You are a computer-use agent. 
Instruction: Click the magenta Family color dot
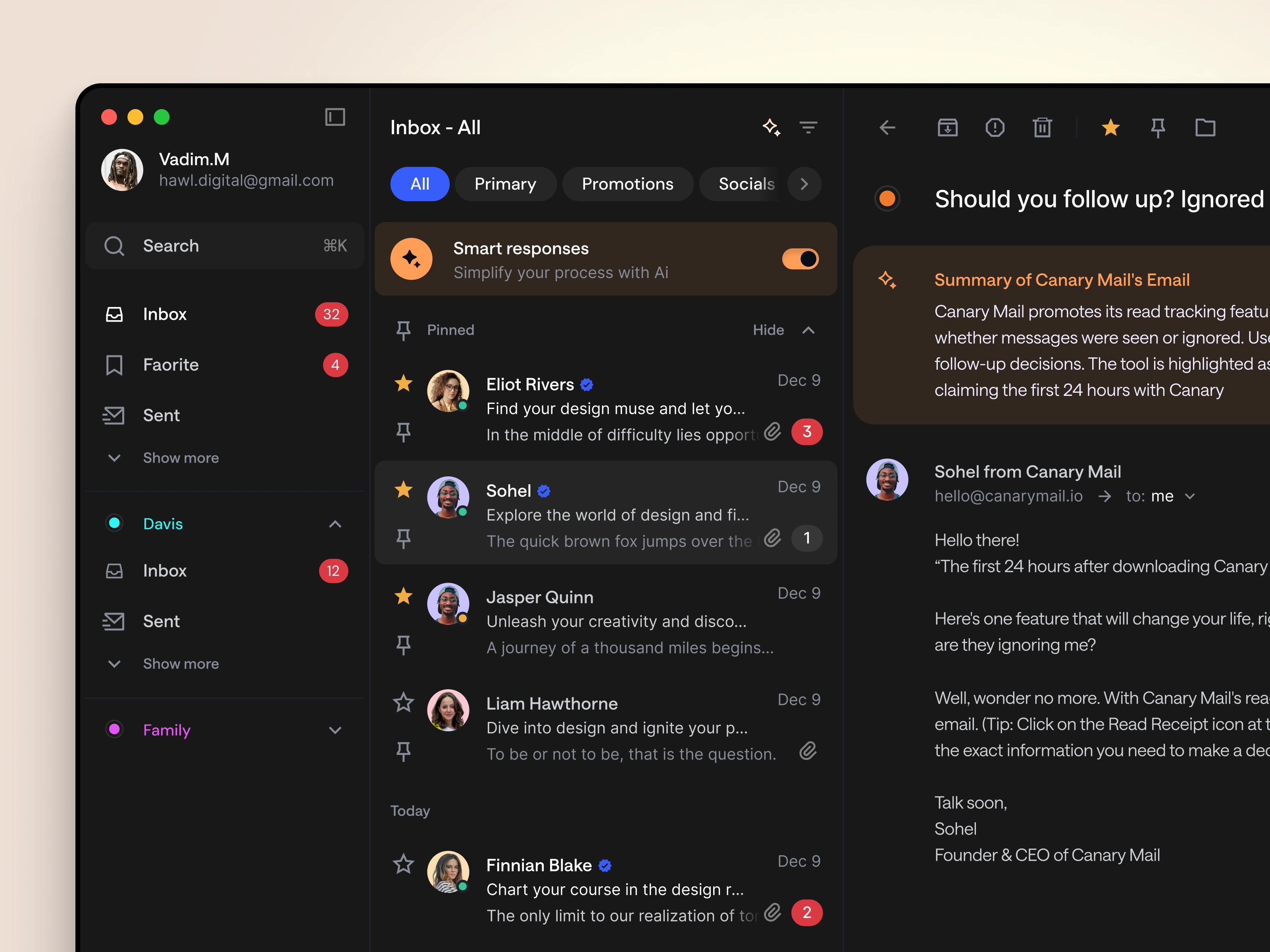[114, 729]
